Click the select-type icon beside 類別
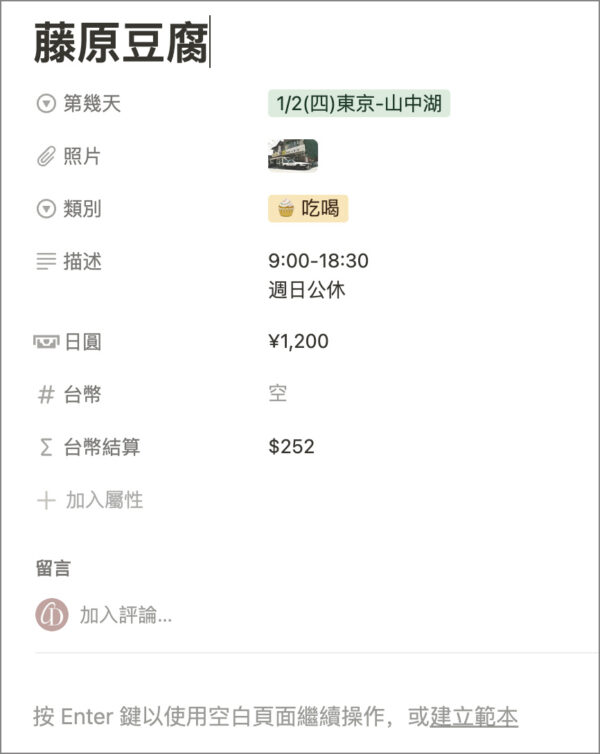 (45, 210)
